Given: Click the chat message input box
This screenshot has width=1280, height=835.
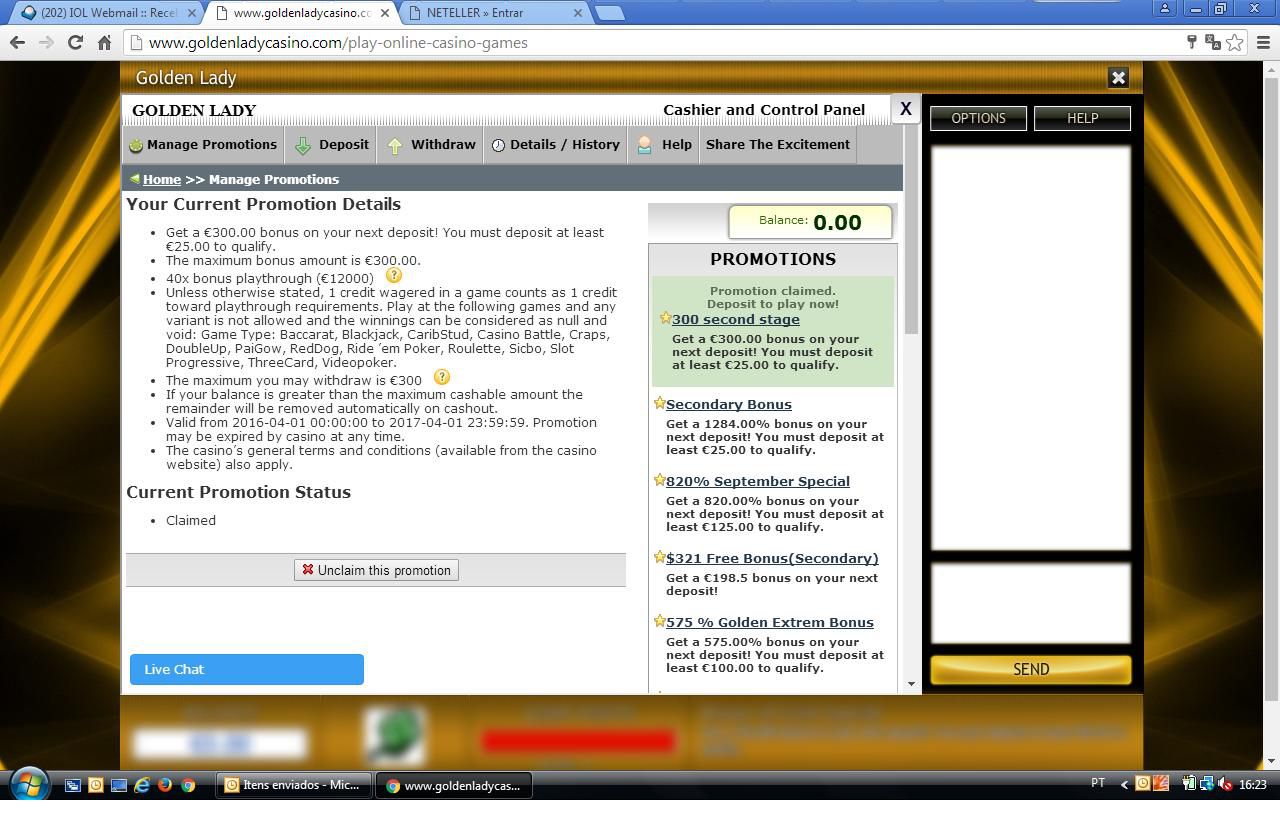Looking at the screenshot, I should (1031, 603).
